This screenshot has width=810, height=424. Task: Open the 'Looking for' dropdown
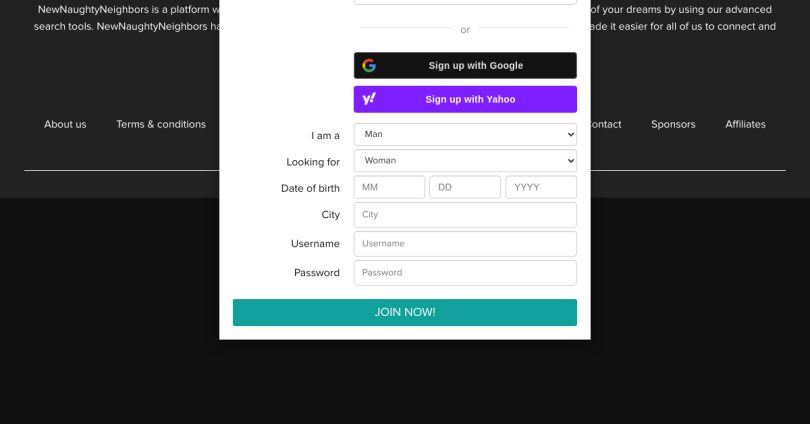click(x=465, y=161)
